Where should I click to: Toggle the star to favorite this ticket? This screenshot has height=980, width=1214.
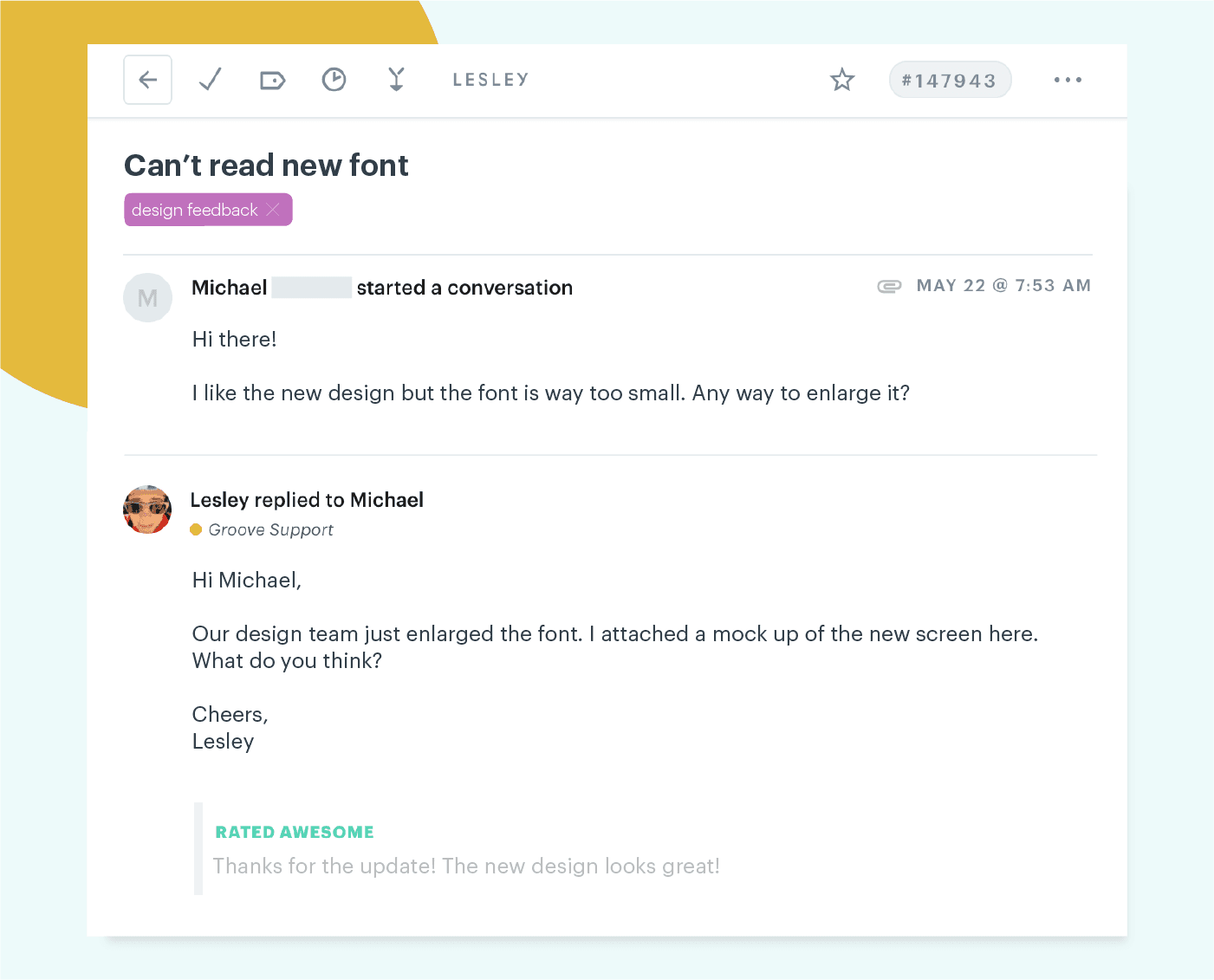point(841,79)
